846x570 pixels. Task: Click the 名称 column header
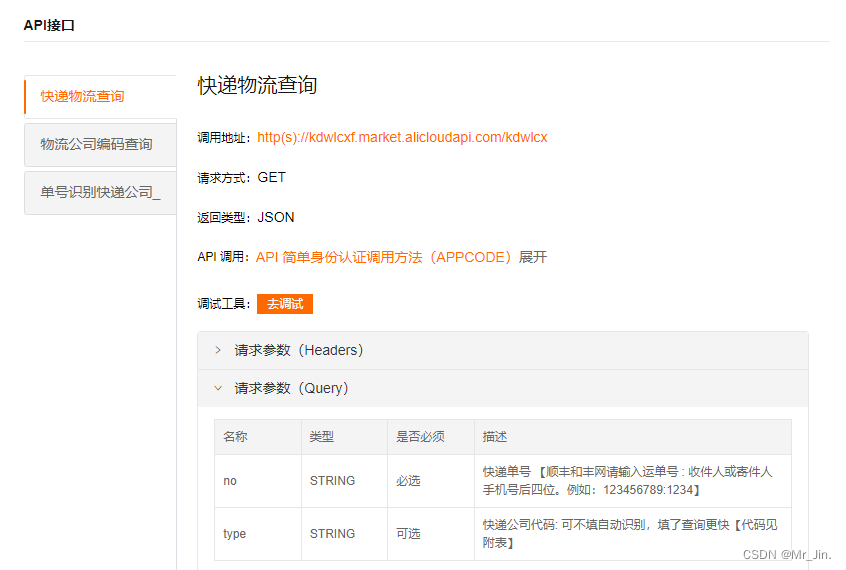(x=236, y=437)
